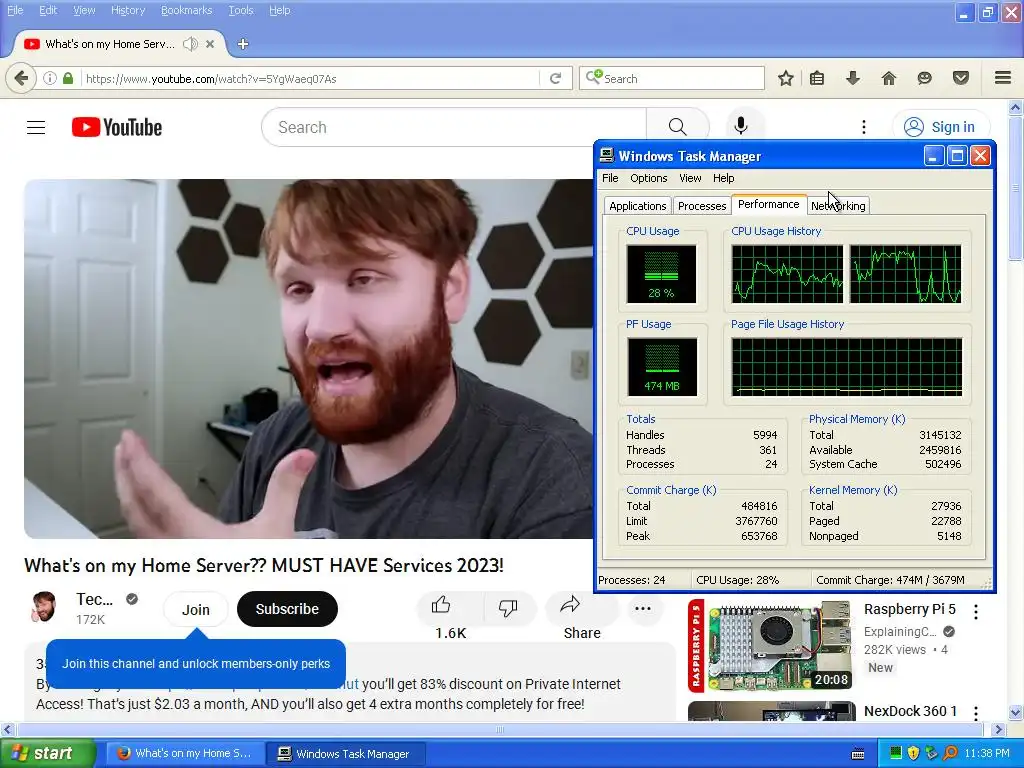
Task: Click the page scrollbar down arrow
Action: point(1016,712)
